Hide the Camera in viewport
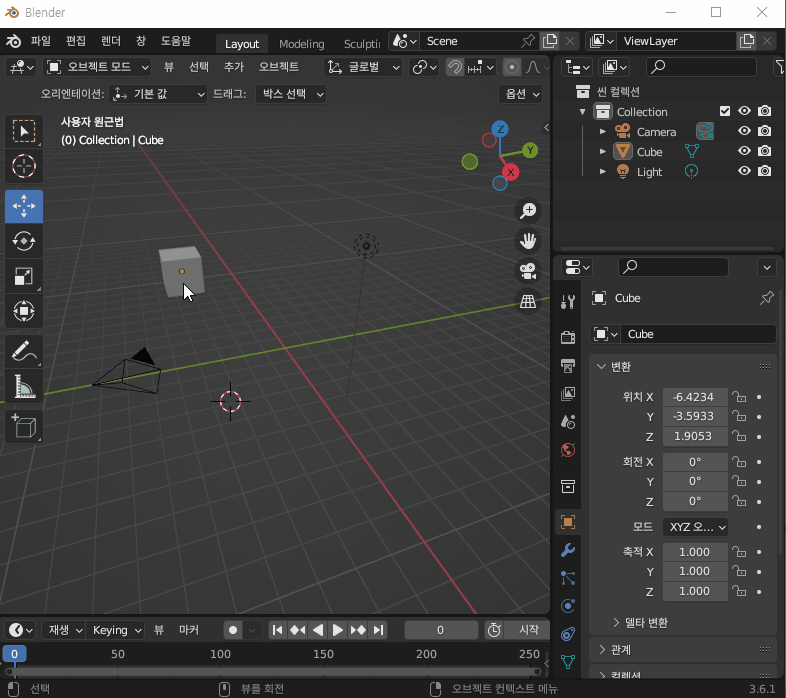786x698 pixels. 744,131
